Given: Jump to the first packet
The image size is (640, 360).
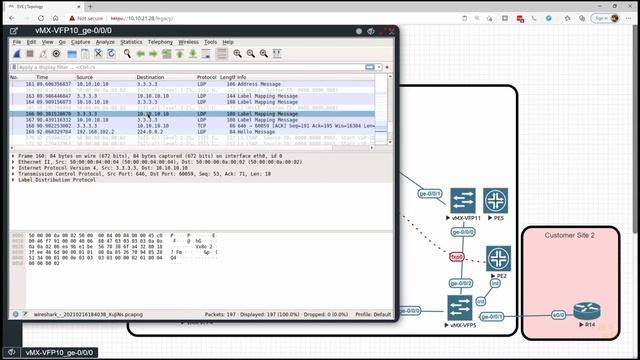Looking at the screenshot, I should click(180, 54).
